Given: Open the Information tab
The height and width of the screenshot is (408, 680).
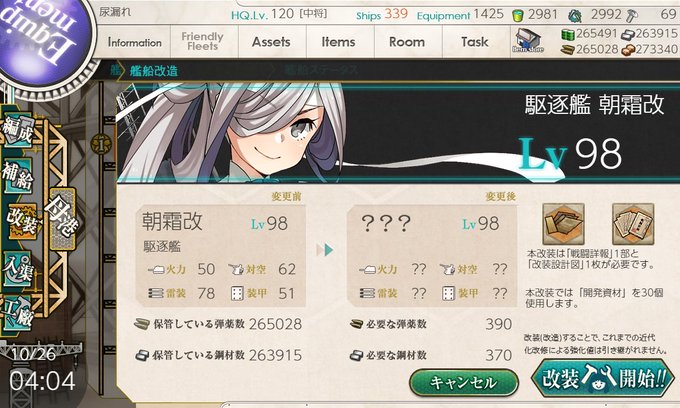Looking at the screenshot, I should coord(134,42).
